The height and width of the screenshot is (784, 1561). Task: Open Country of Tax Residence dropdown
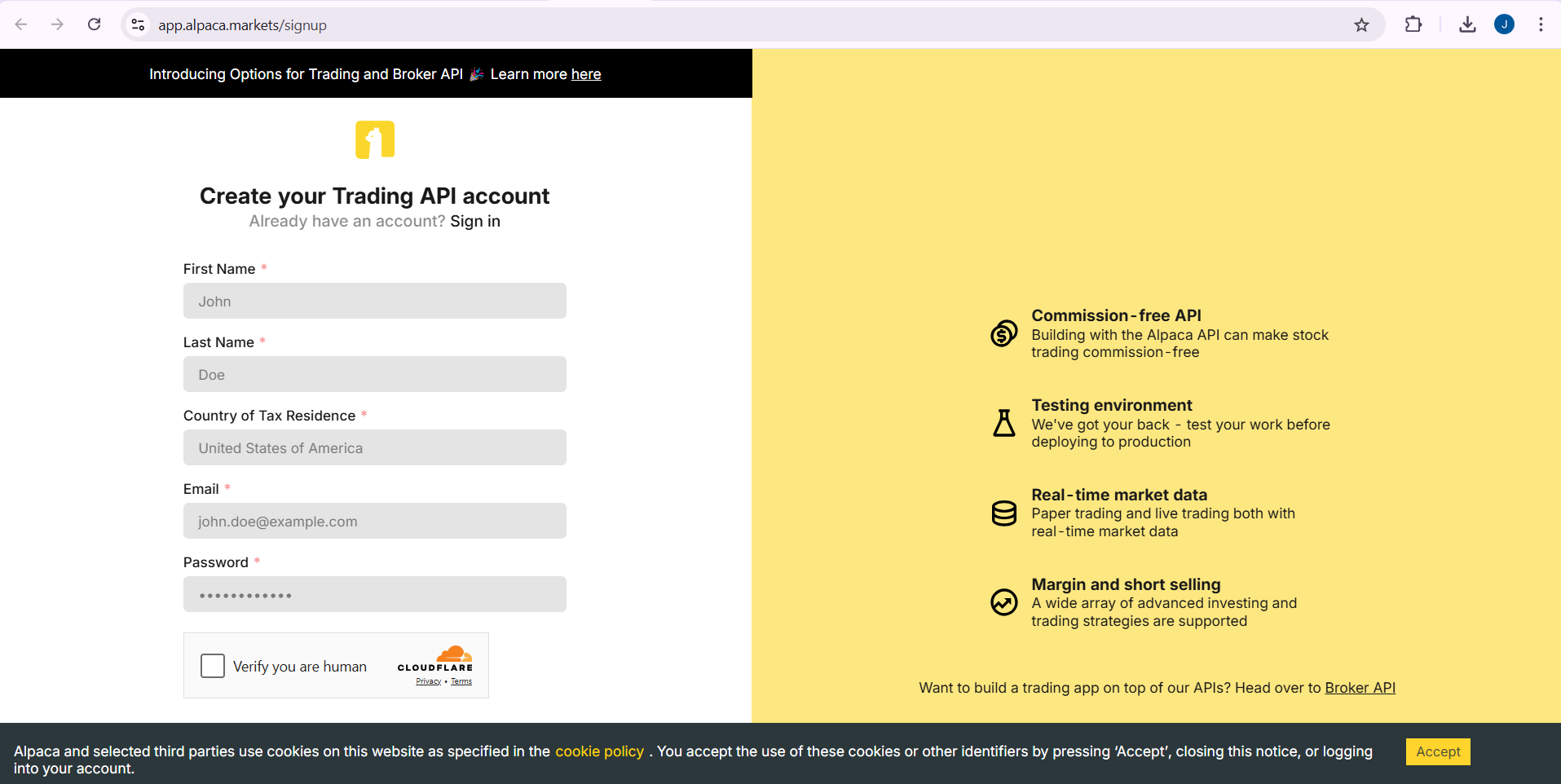[x=375, y=447]
